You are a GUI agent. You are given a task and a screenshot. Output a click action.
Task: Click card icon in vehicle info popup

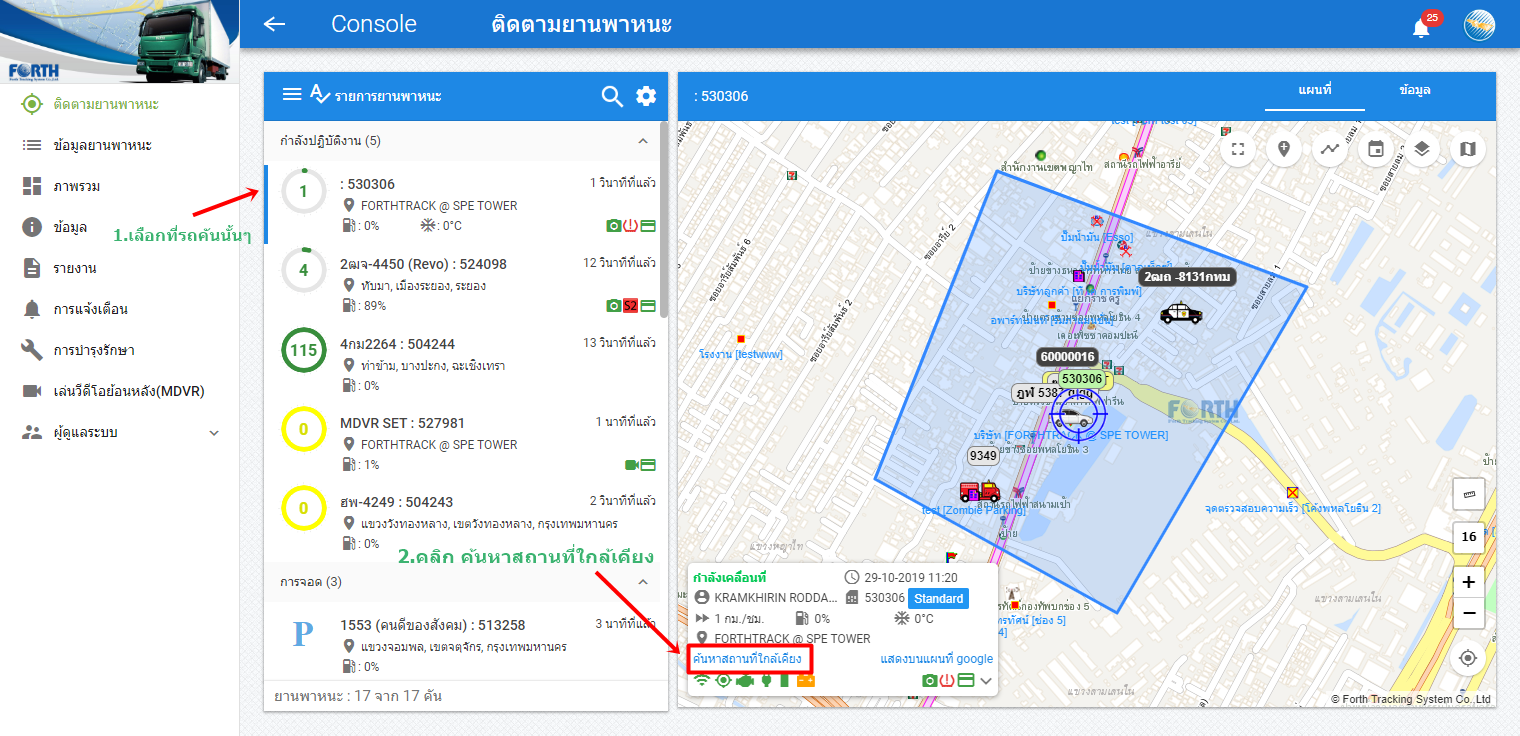(x=966, y=681)
